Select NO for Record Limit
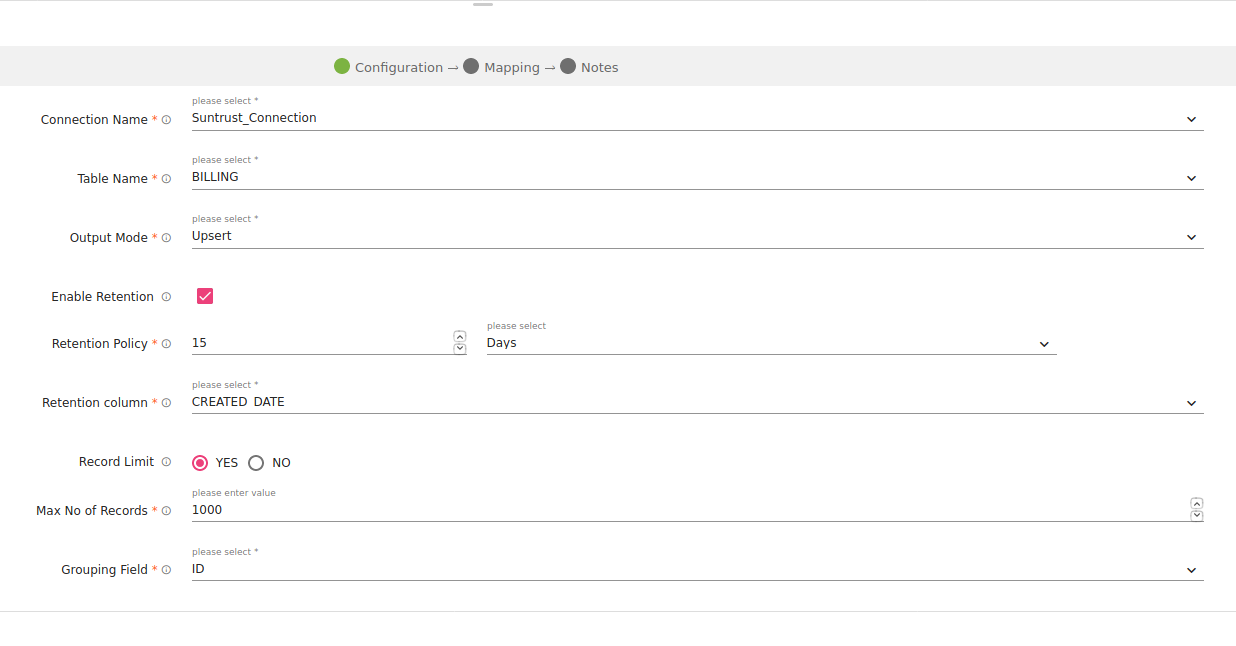 click(256, 463)
